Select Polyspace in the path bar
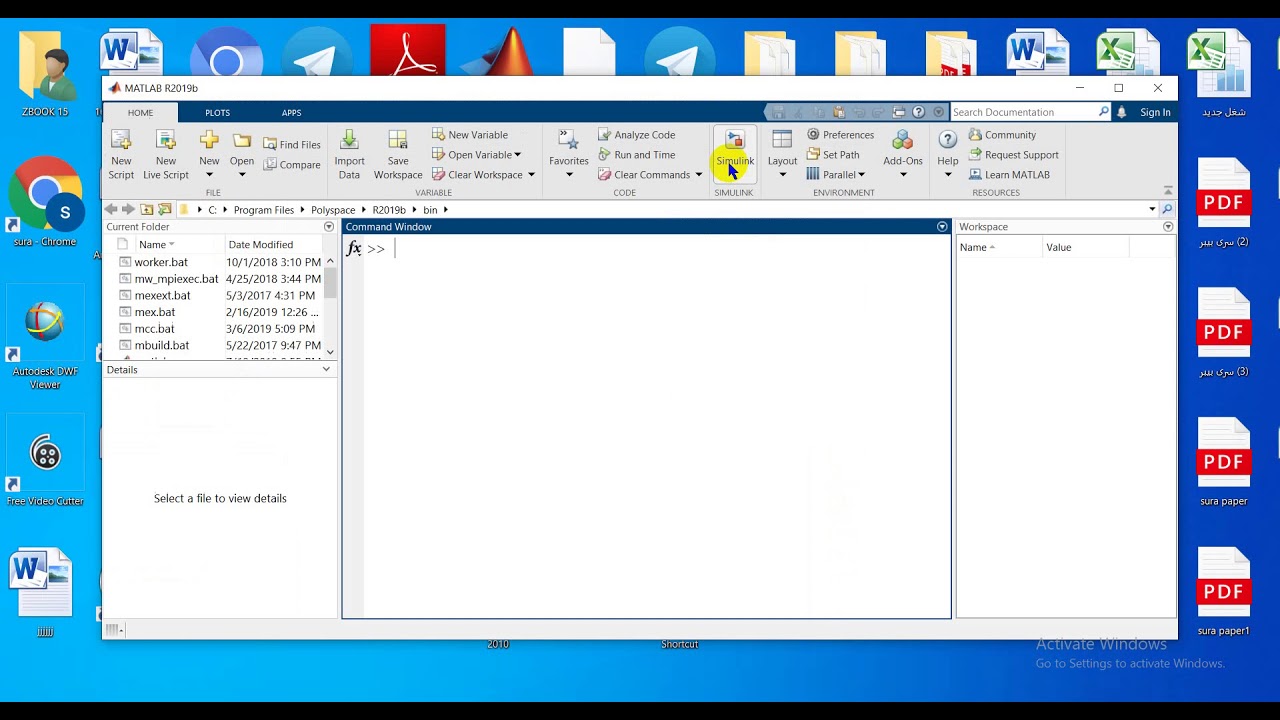This screenshot has width=1280, height=720. (x=333, y=210)
